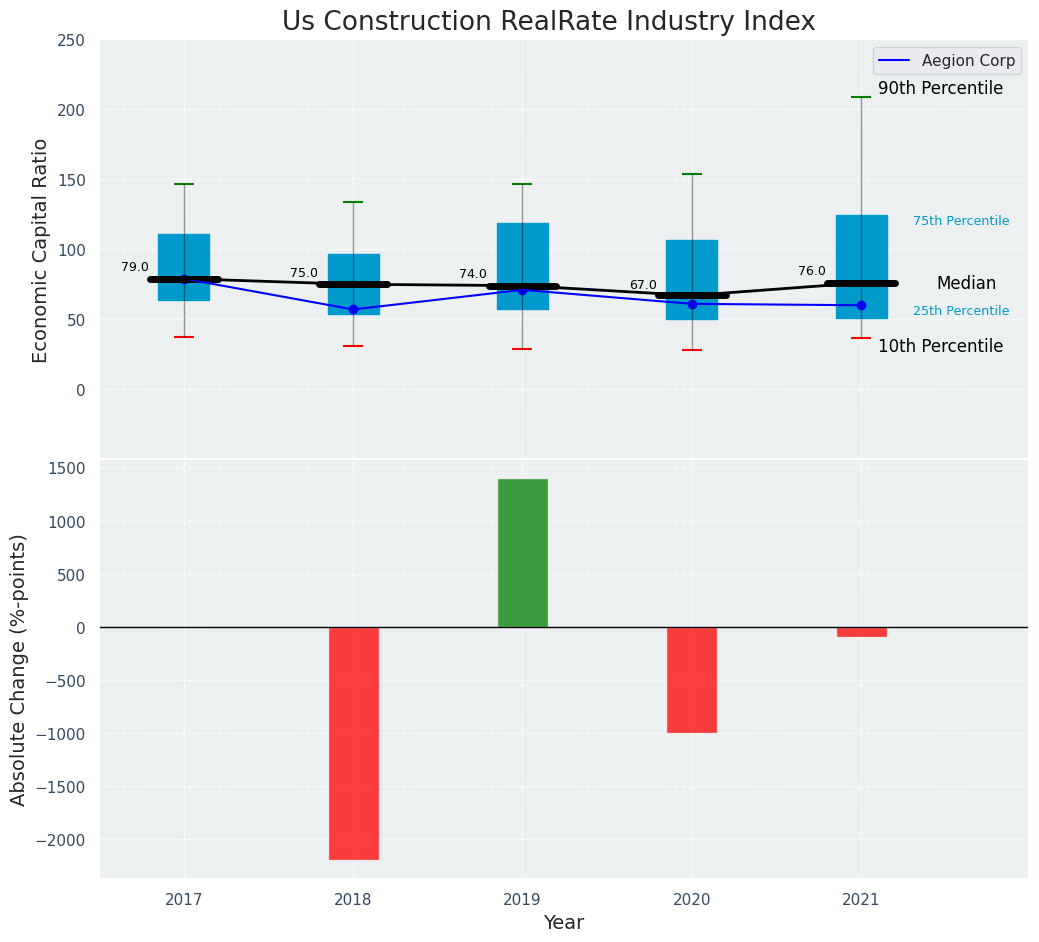Click the chart title text
1039x942 pixels.
click(x=548, y=22)
